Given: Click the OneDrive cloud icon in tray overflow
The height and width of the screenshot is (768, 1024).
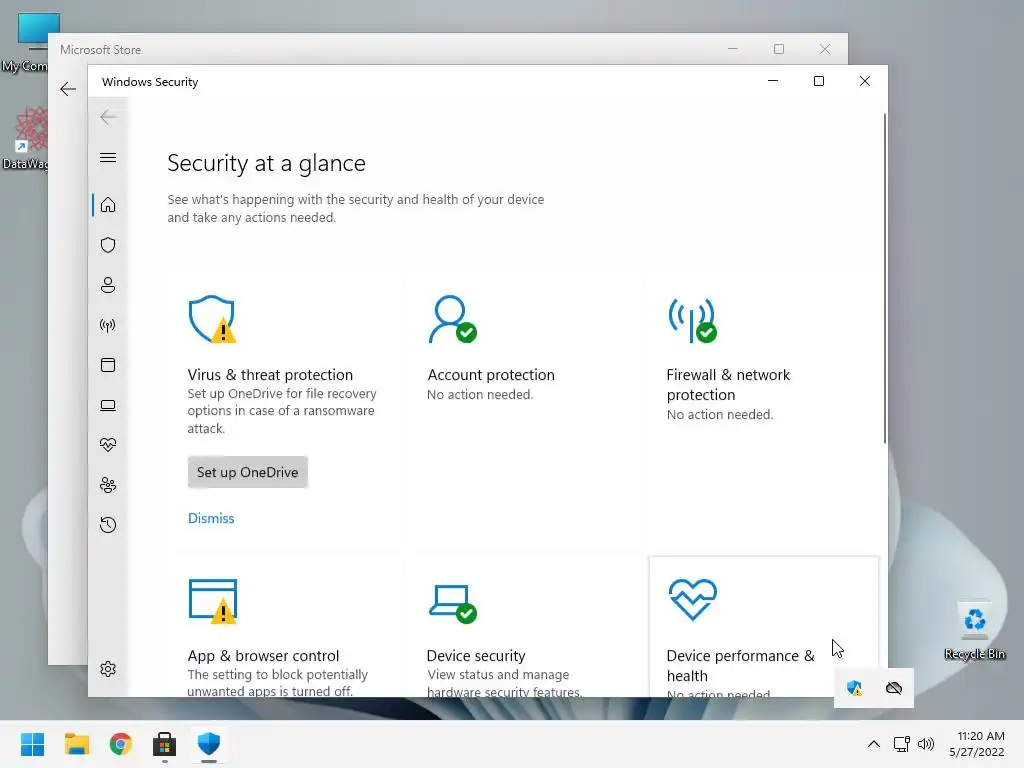Looking at the screenshot, I should coord(894,688).
